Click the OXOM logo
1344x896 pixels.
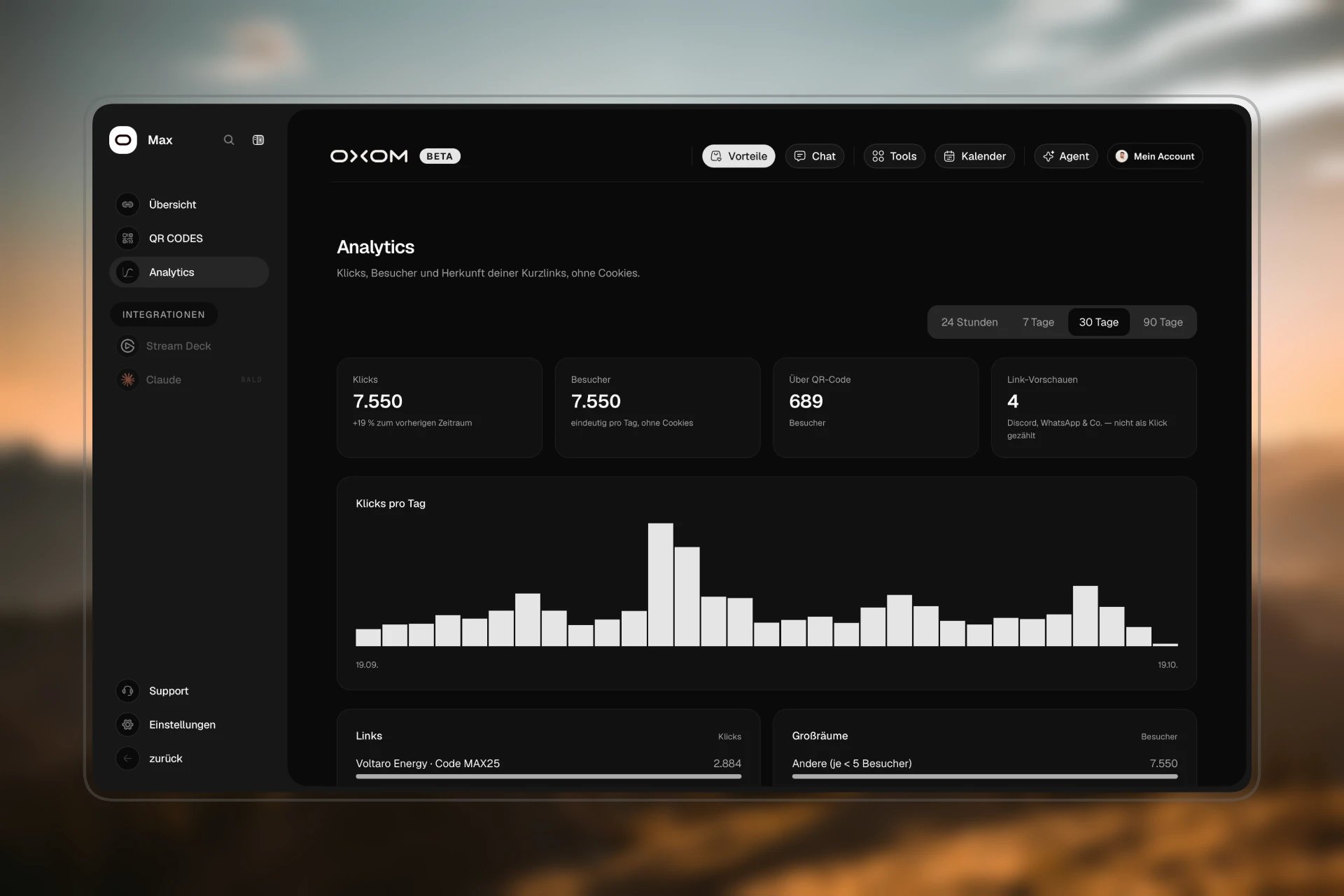pyautogui.click(x=369, y=156)
